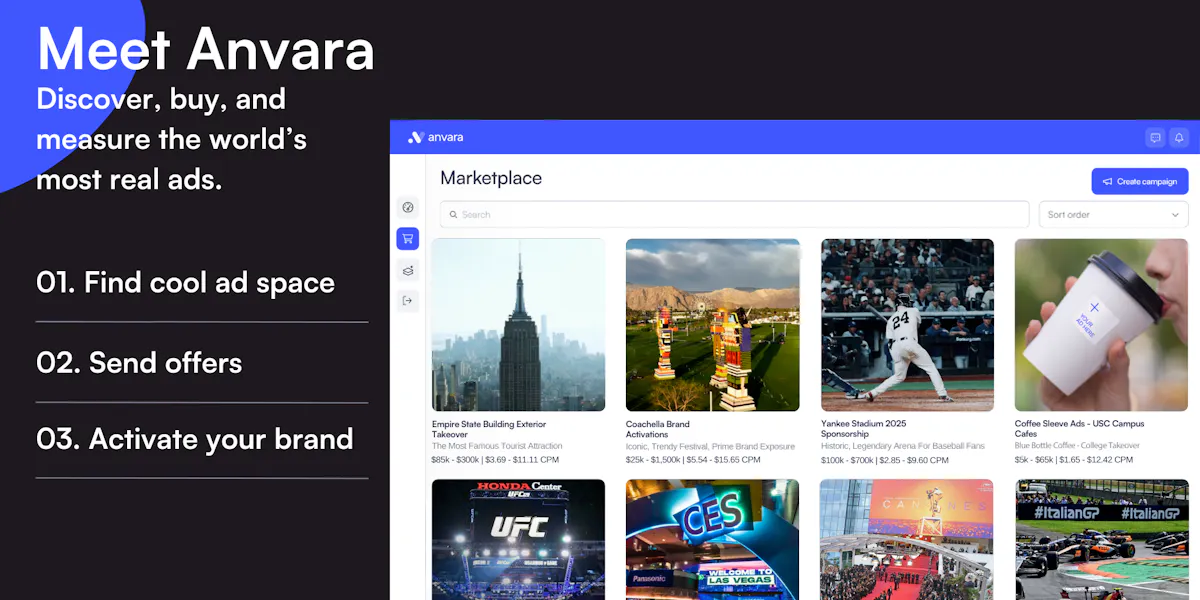This screenshot has height=600, width=1200.
Task: Click "Iconic, Trendy Festival, Prime Brand Exposure"
Action: pyautogui.click(x=711, y=446)
